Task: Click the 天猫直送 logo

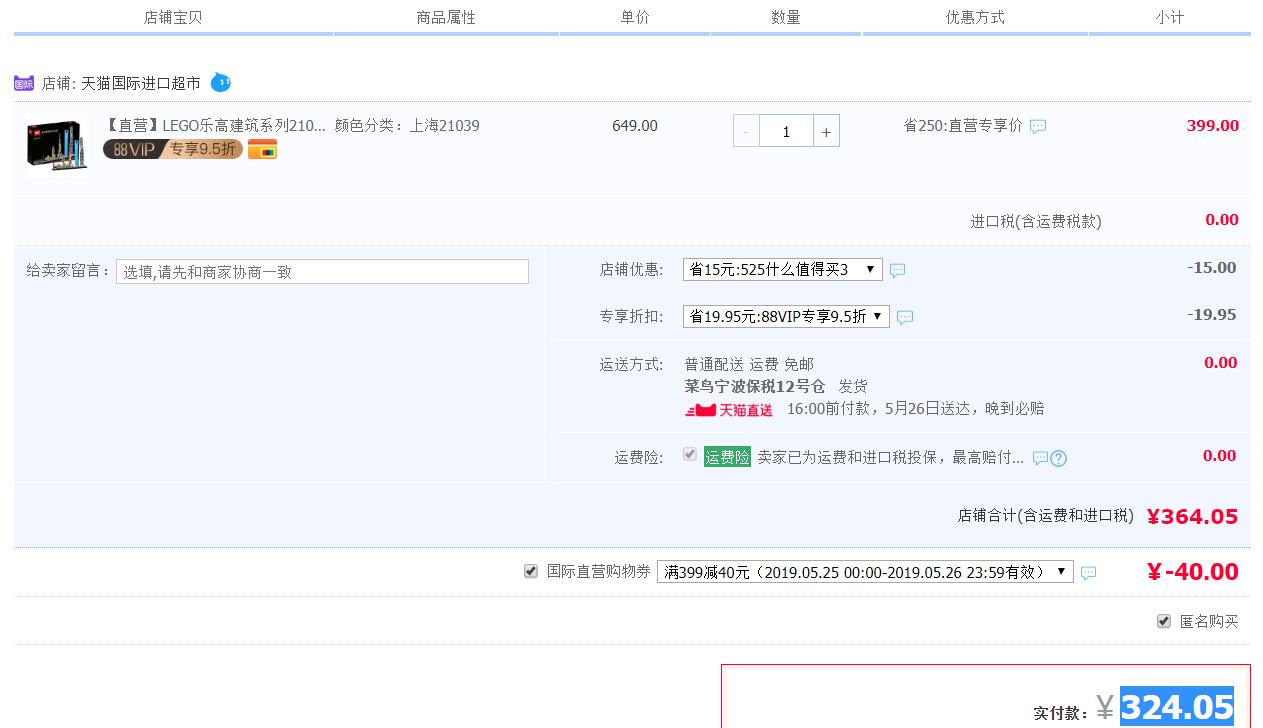Action: (729, 409)
